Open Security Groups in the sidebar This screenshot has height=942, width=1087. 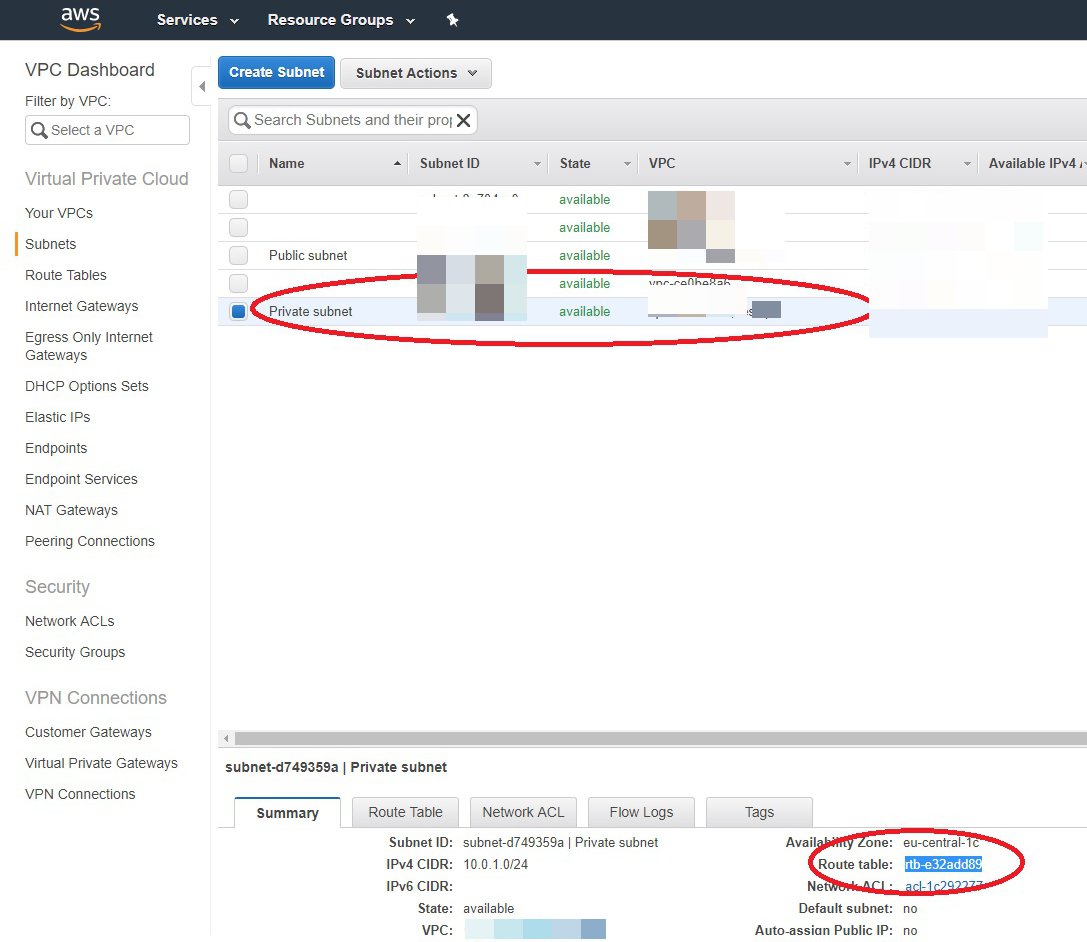pyautogui.click(x=75, y=652)
